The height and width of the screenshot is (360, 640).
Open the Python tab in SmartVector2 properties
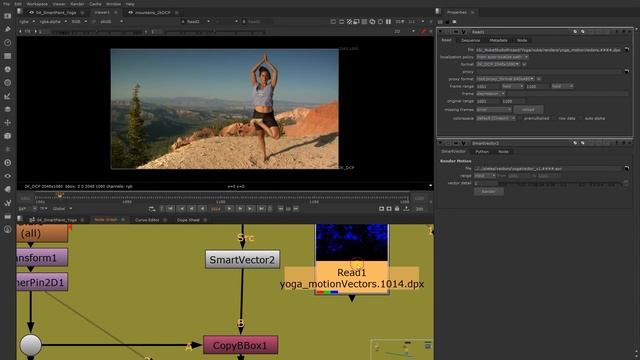coord(482,152)
